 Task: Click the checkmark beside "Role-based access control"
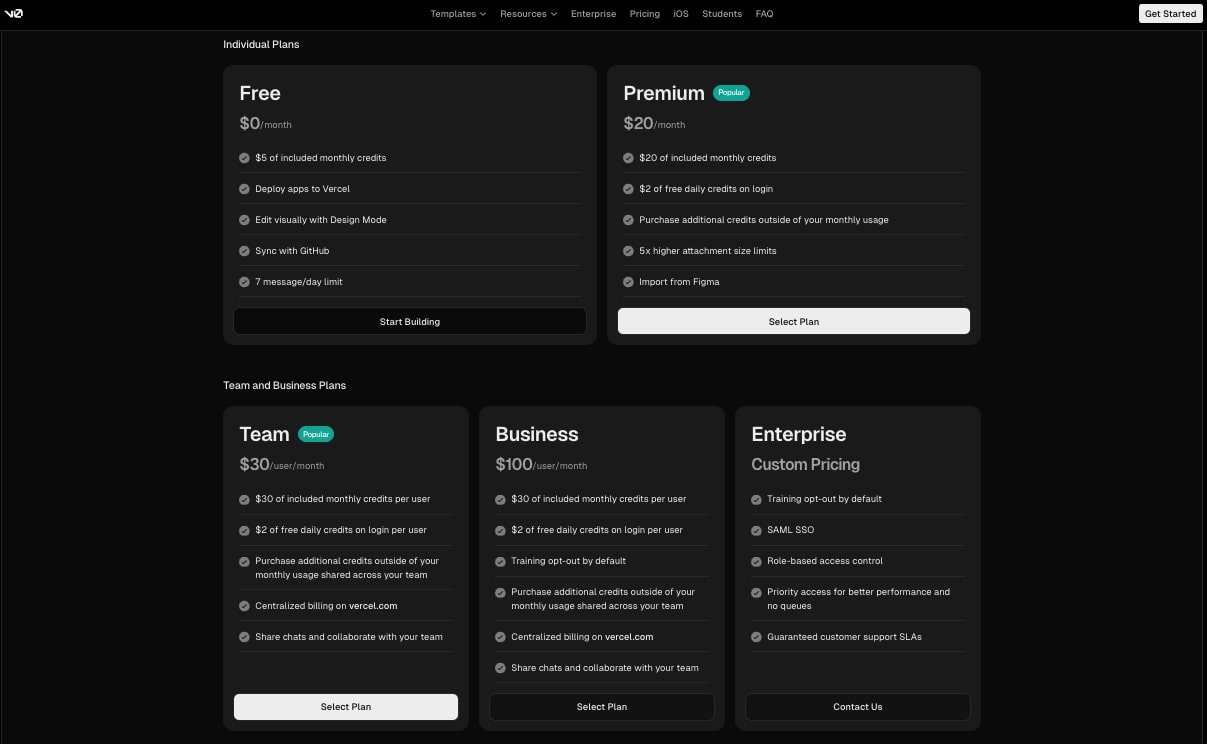point(756,561)
